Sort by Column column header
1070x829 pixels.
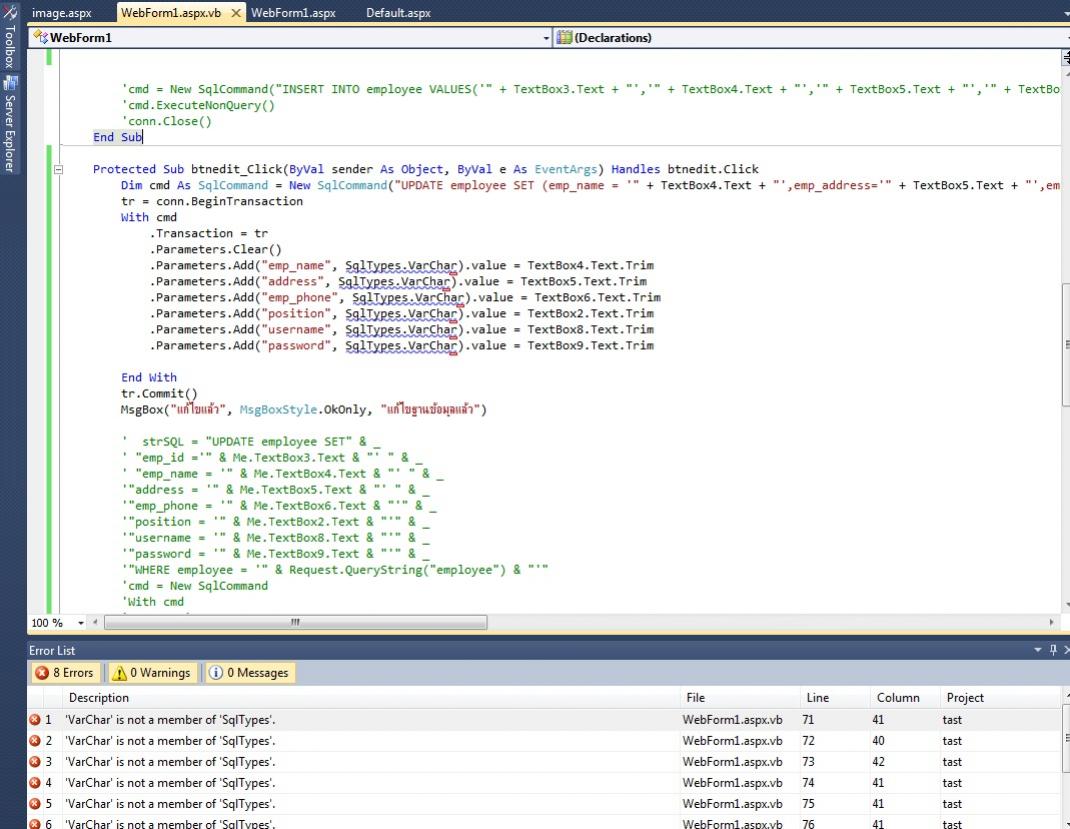click(905, 697)
